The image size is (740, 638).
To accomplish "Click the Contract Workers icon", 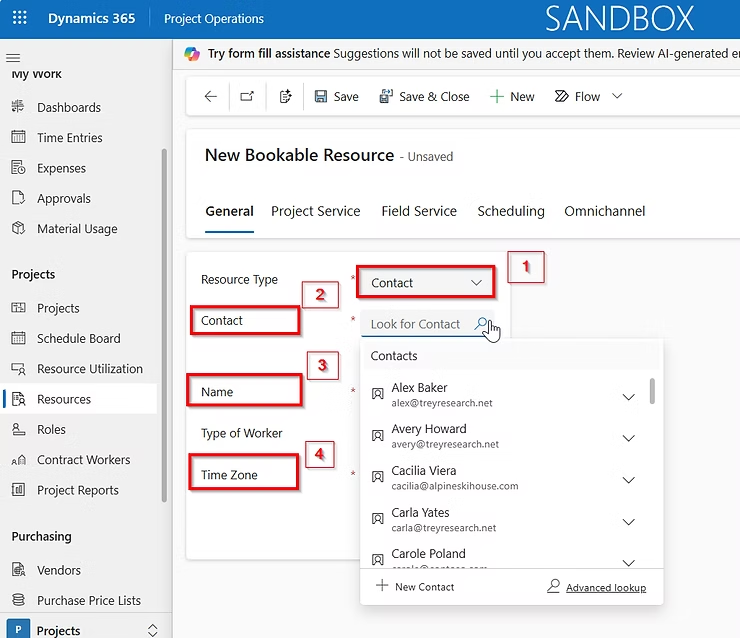I will pyautogui.click(x=18, y=460).
